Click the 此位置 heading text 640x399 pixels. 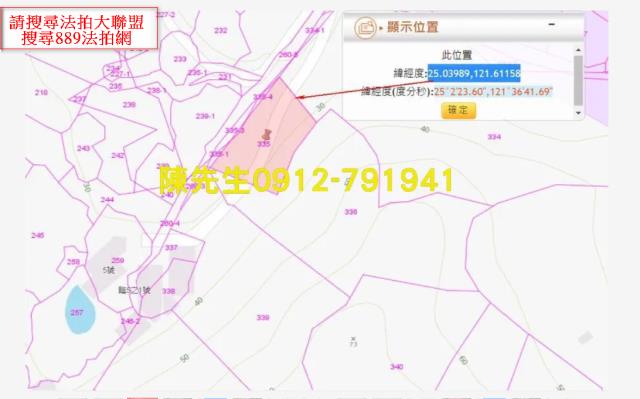point(457,55)
